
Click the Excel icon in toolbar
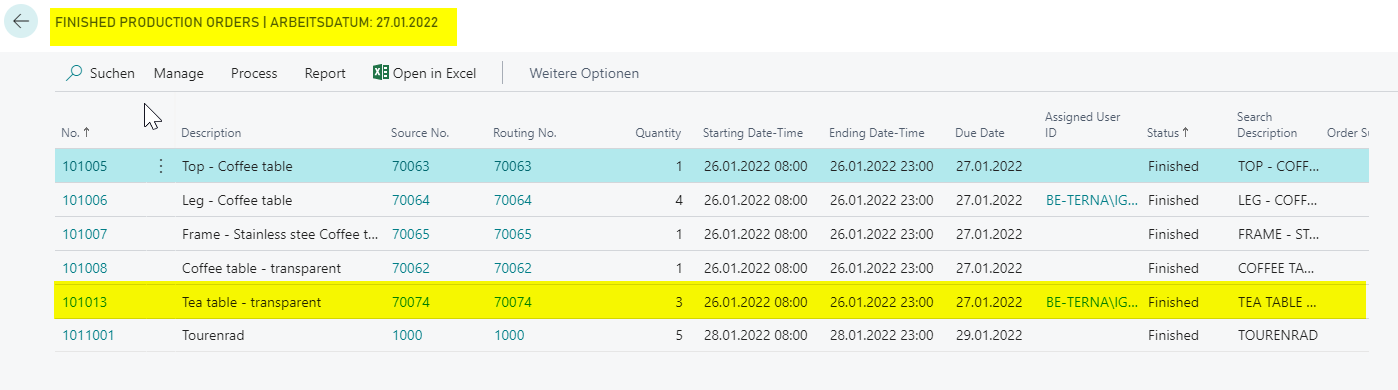(x=380, y=73)
